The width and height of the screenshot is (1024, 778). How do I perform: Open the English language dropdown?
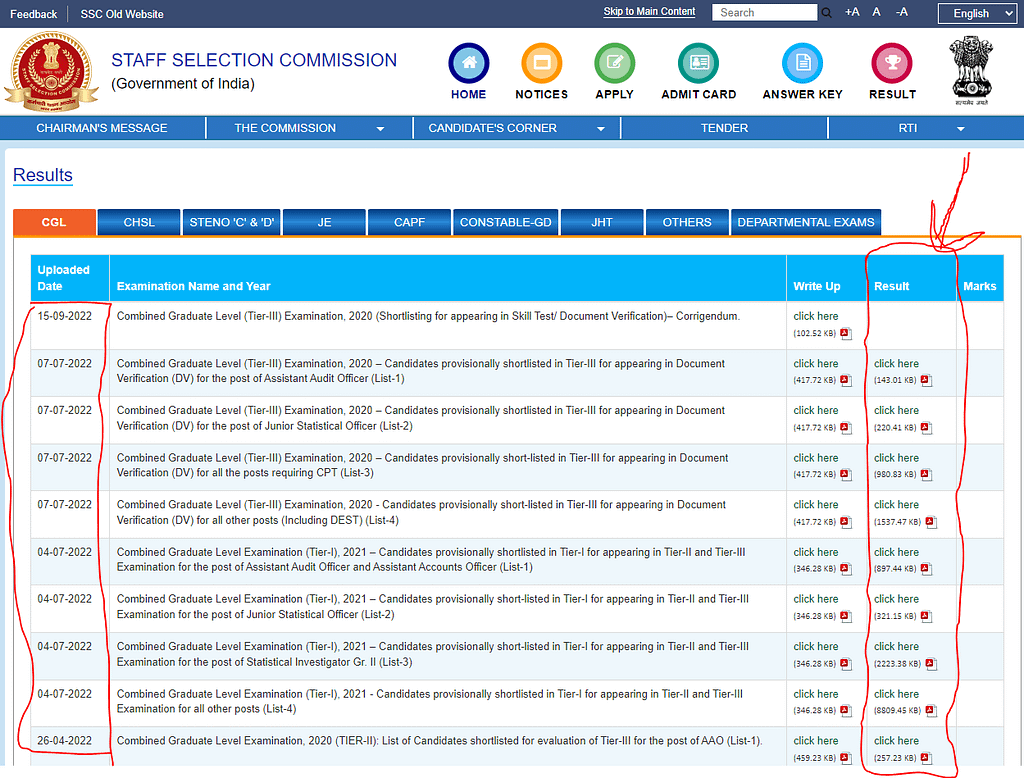tap(977, 13)
